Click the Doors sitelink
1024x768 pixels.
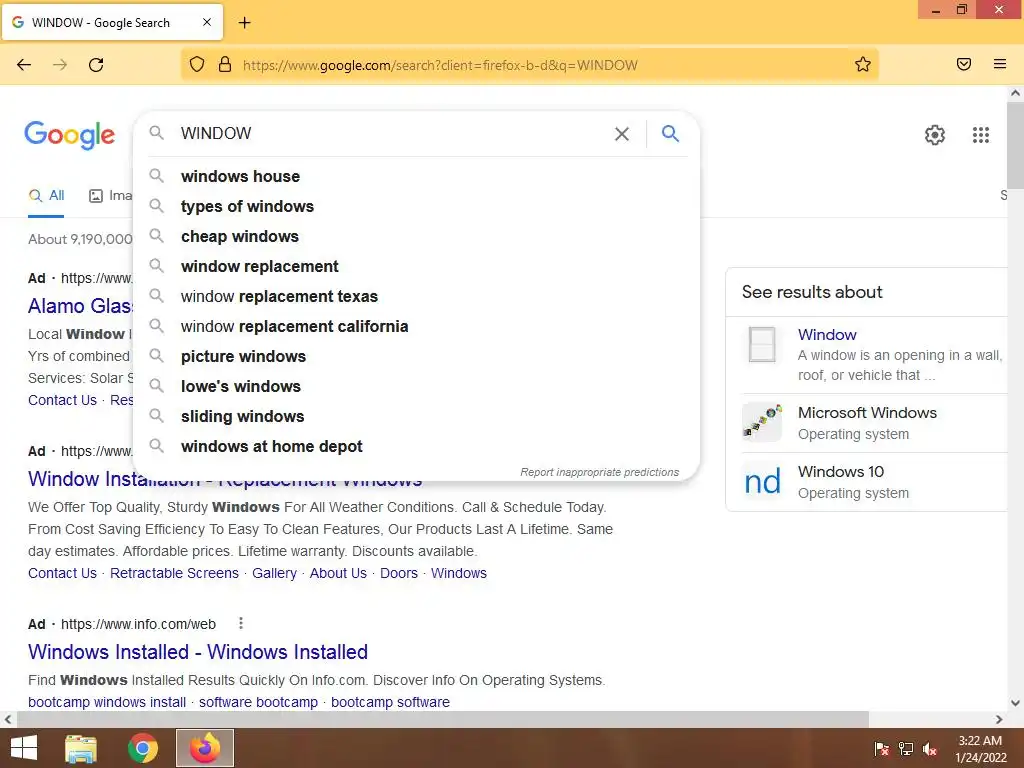click(399, 573)
